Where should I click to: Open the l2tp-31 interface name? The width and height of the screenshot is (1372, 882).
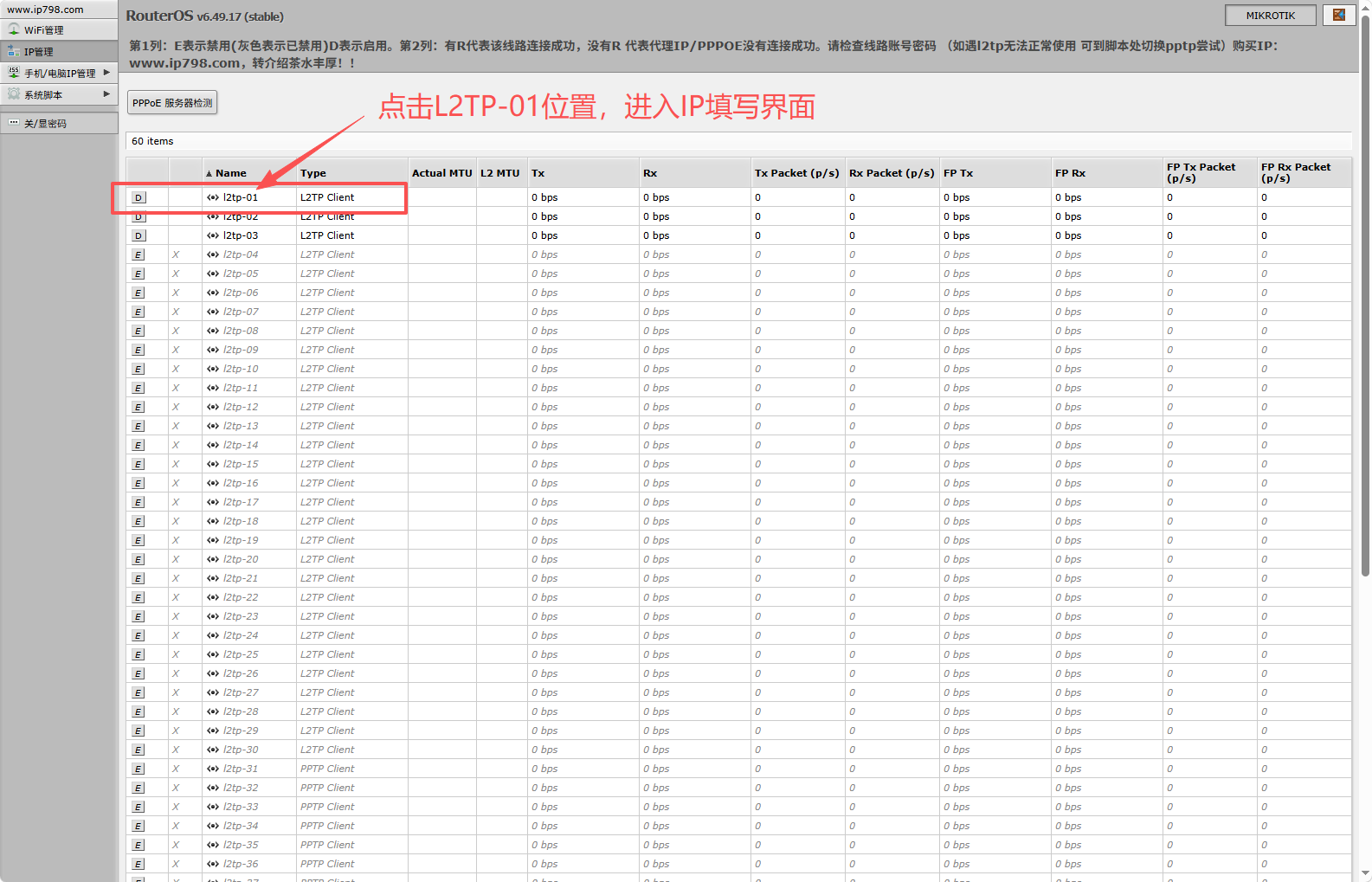point(241,769)
